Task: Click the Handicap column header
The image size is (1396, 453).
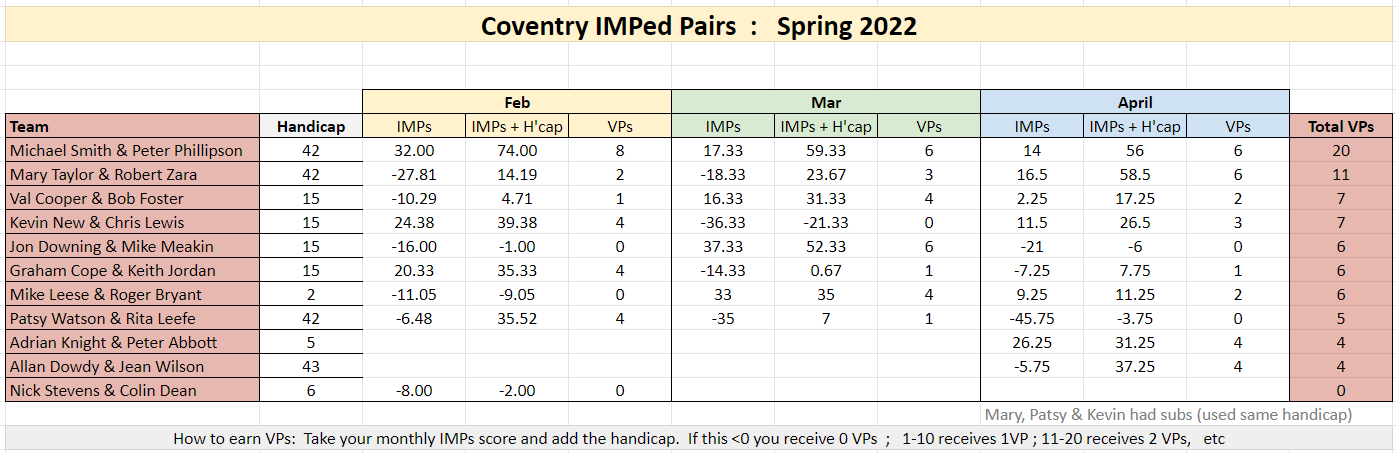Action: 310,127
